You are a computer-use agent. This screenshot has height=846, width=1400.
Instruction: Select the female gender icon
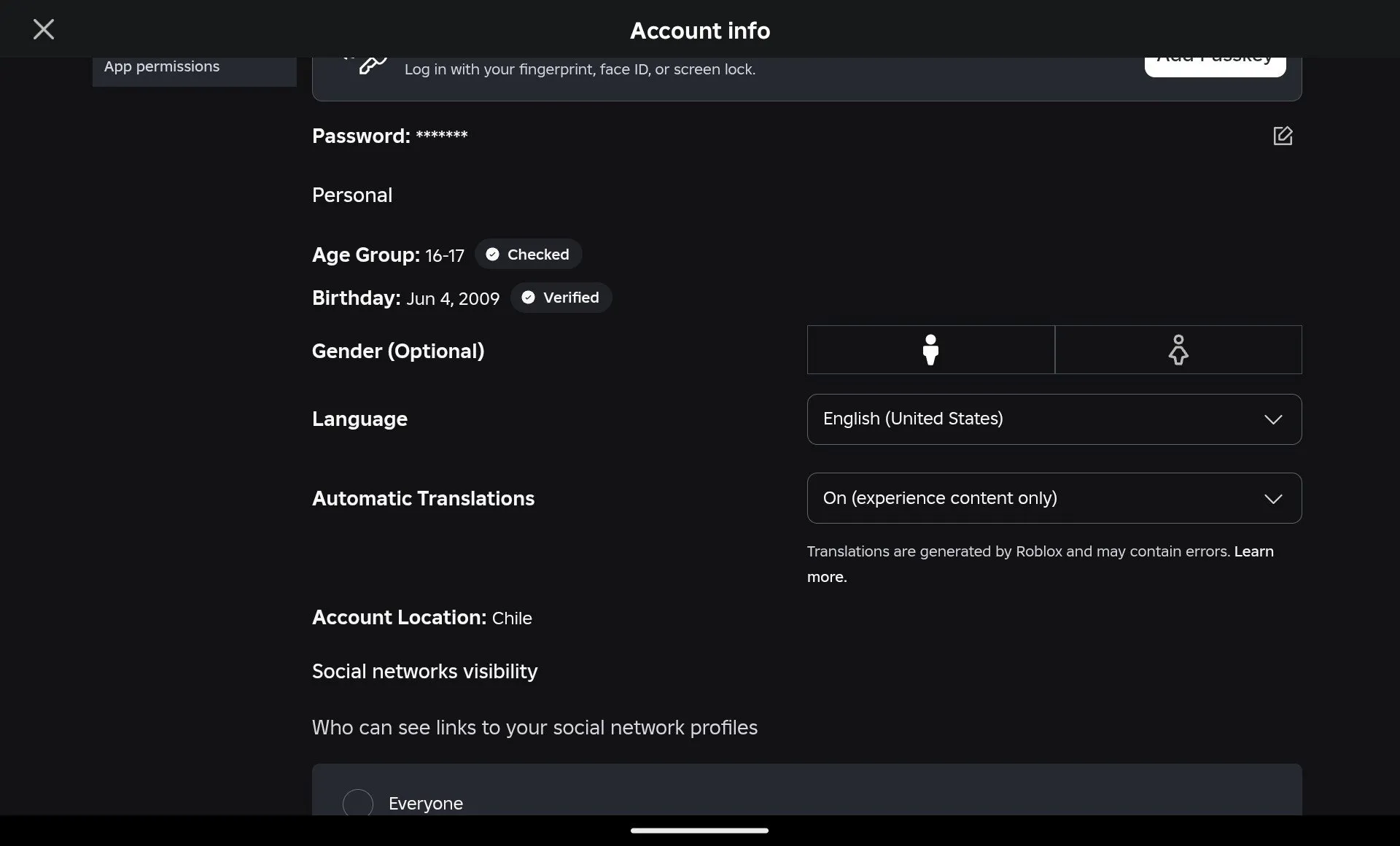pyautogui.click(x=1178, y=350)
